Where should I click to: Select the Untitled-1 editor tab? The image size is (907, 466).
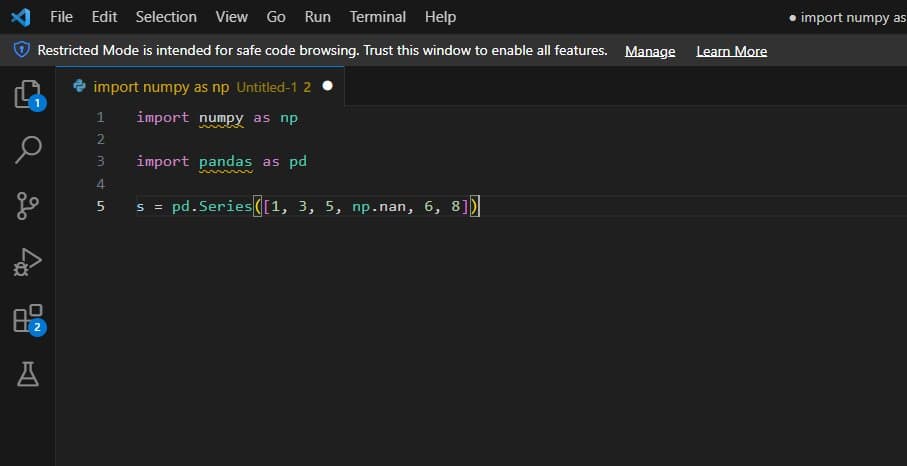(200, 87)
